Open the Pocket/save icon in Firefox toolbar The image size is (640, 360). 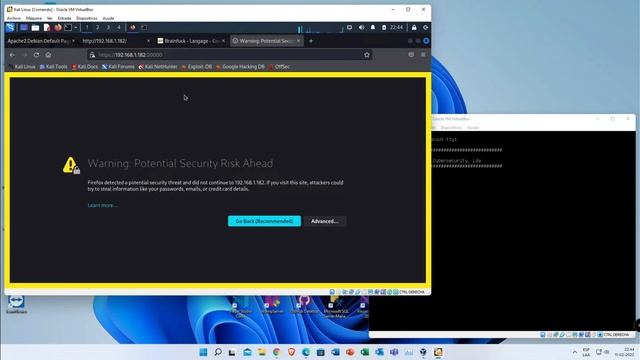pyautogui.click(x=411, y=55)
